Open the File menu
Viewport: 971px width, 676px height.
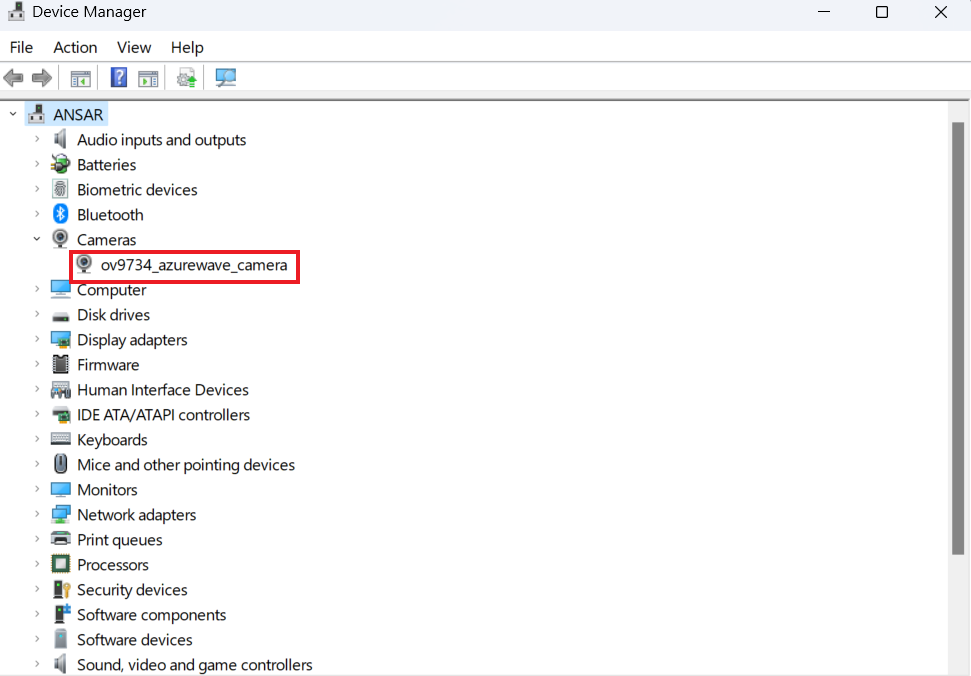pyautogui.click(x=21, y=48)
